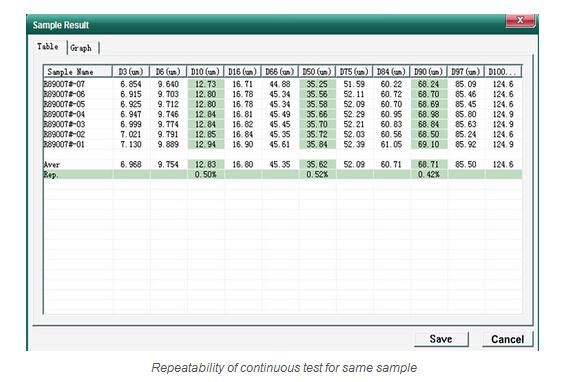
Task: Click the Rep. row label
Action: [x=51, y=174]
